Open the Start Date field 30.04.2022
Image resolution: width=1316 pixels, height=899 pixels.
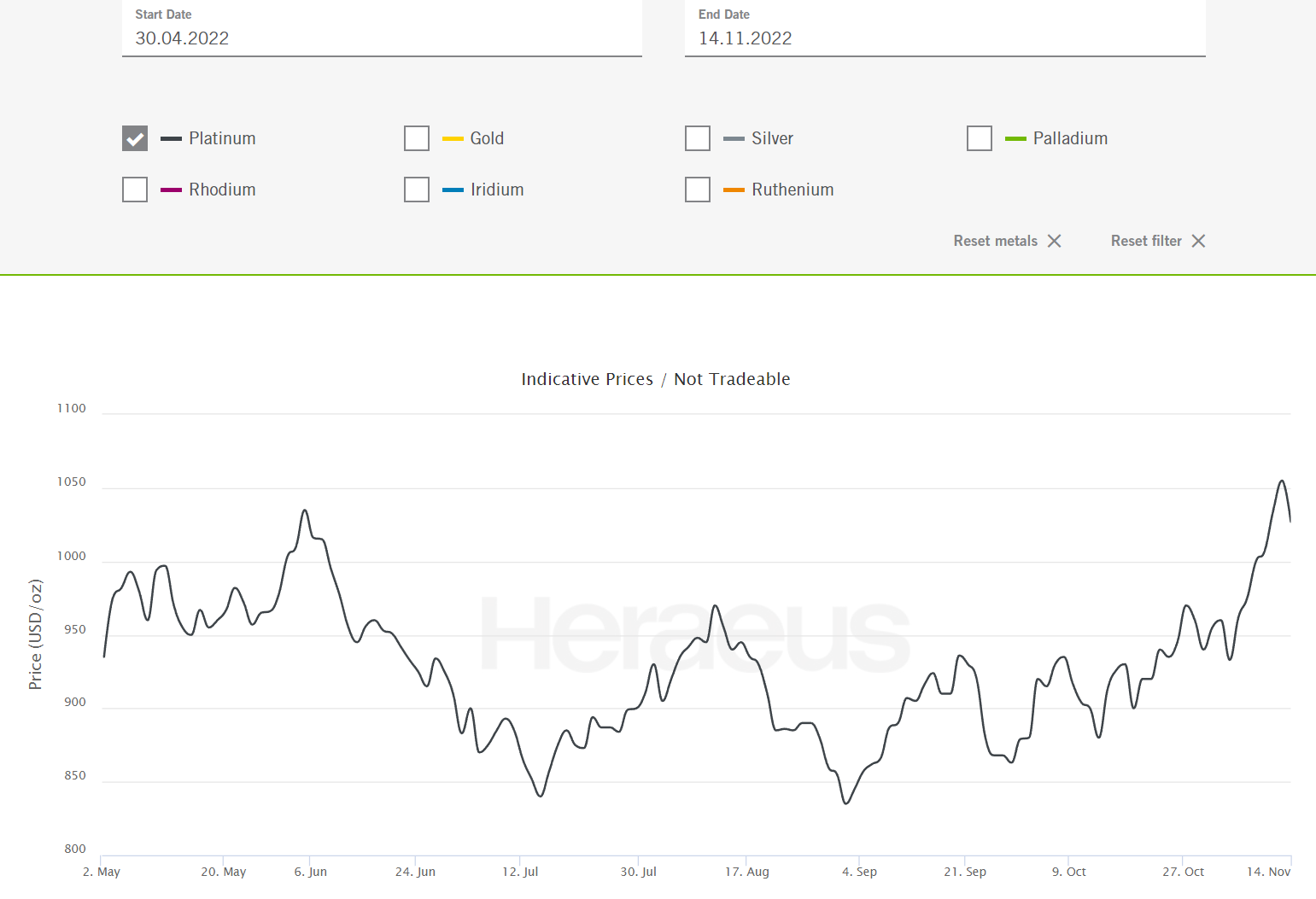pyautogui.click(x=382, y=31)
